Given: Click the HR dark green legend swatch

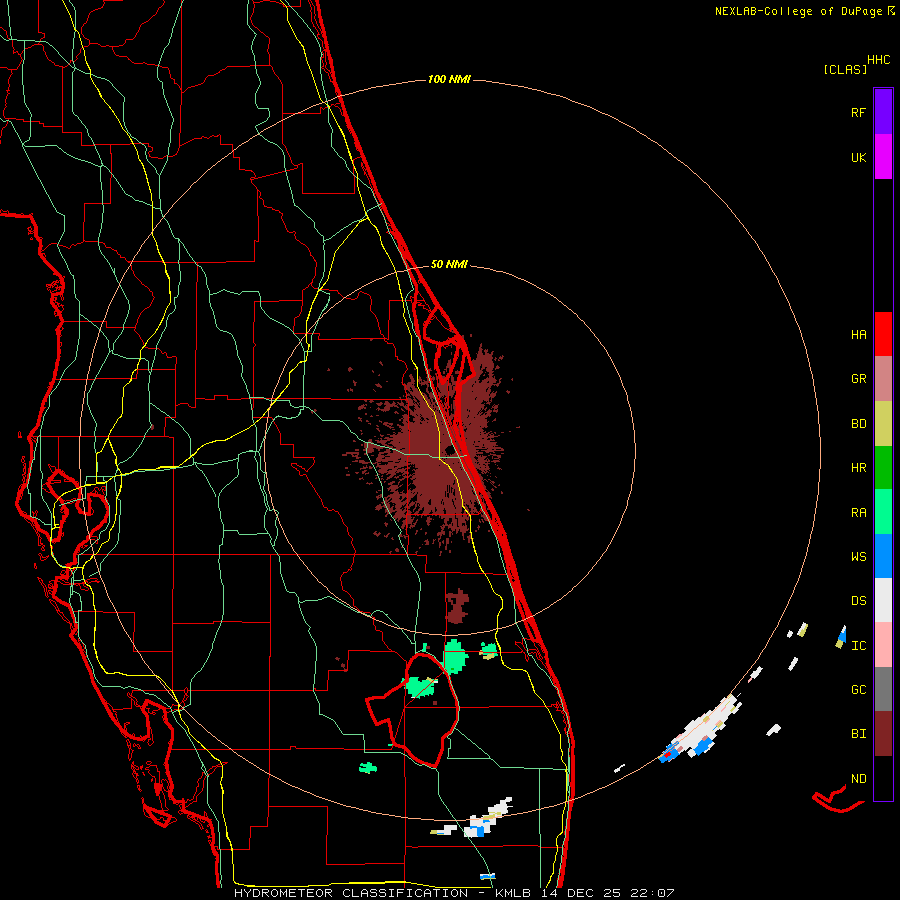Looking at the screenshot, I should pyautogui.click(x=883, y=468).
